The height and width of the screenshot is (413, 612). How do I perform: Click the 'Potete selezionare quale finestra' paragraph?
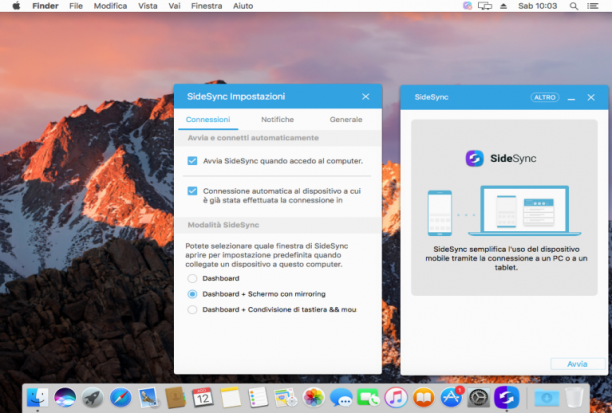coord(267,255)
